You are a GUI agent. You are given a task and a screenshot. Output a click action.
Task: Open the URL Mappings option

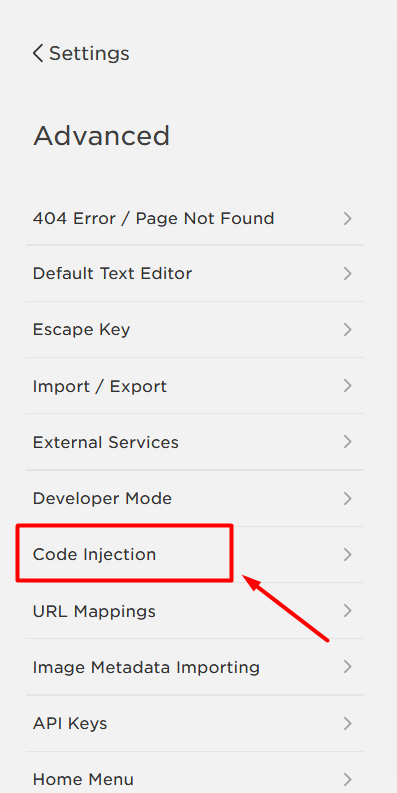195,611
